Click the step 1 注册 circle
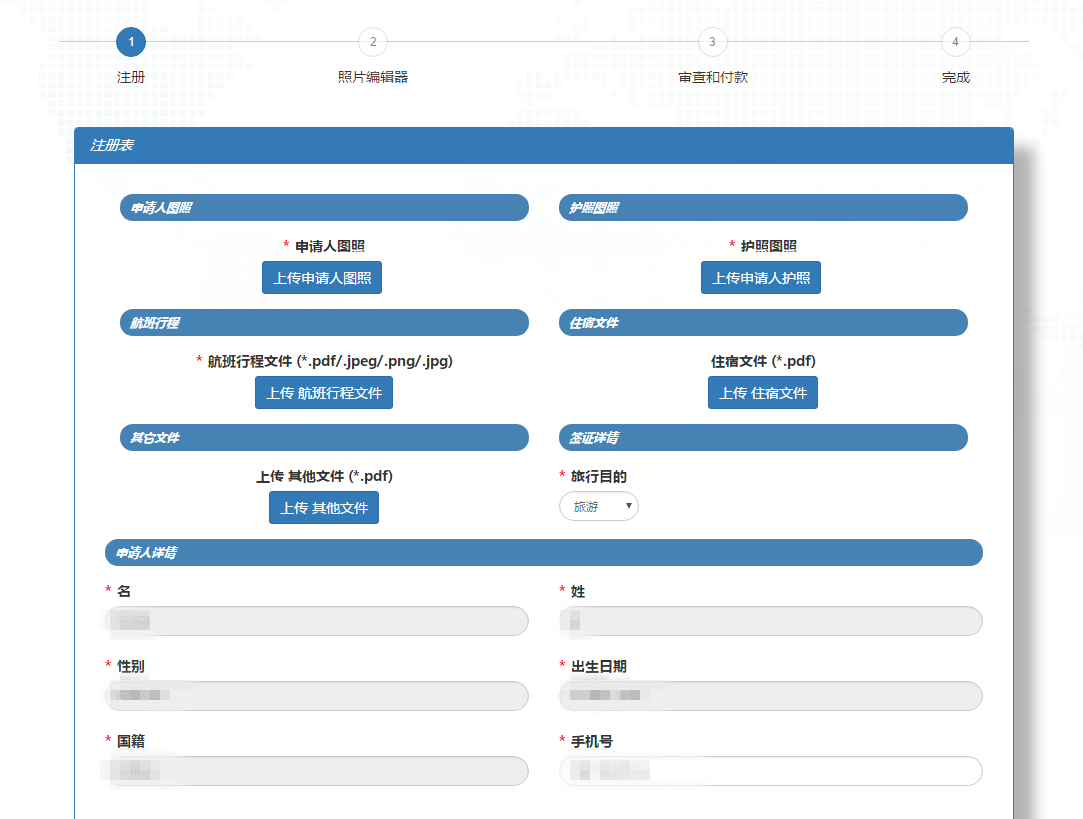This screenshot has height=819, width=1083. (x=131, y=42)
